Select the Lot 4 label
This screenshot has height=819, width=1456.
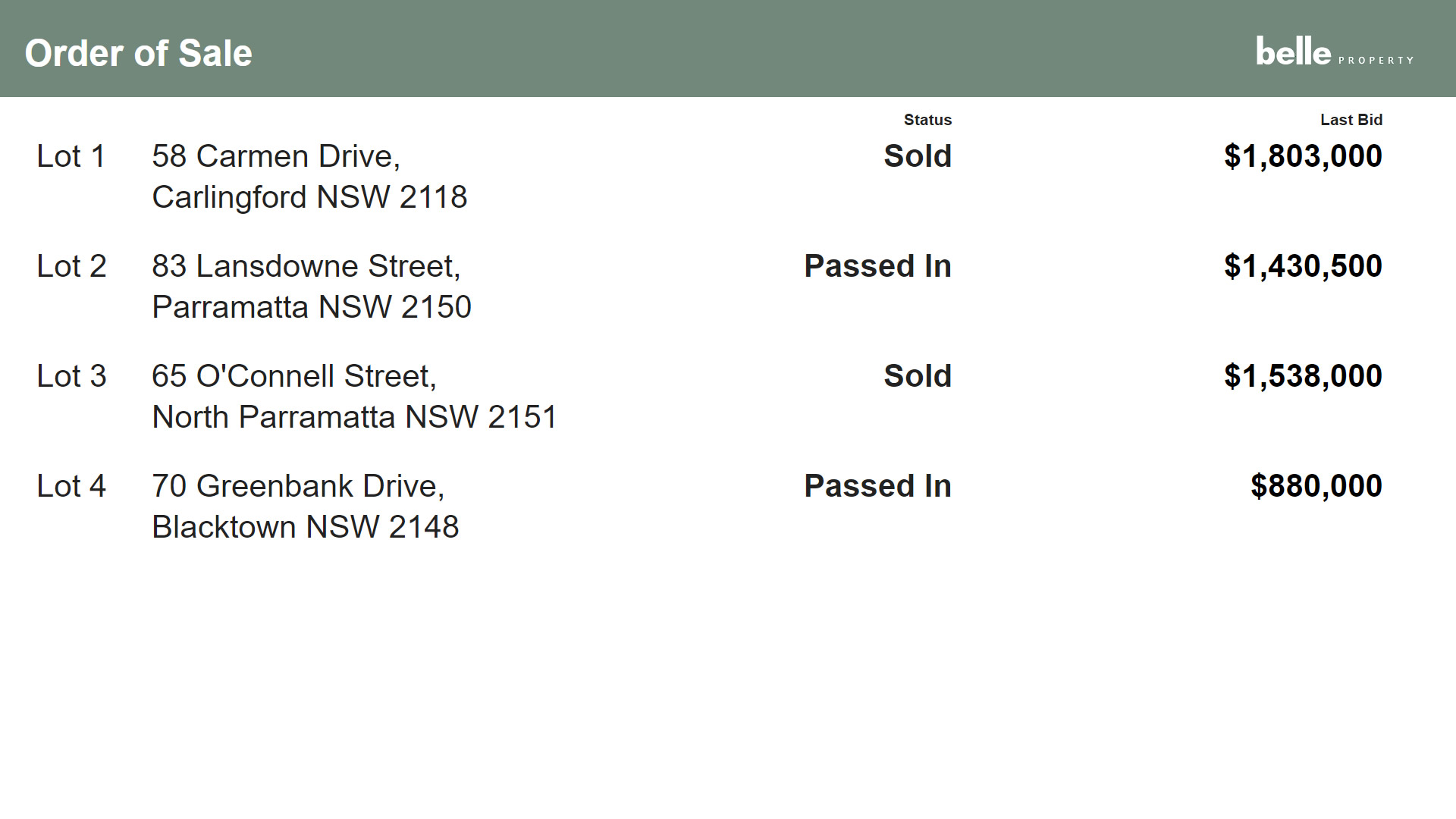[x=71, y=486]
